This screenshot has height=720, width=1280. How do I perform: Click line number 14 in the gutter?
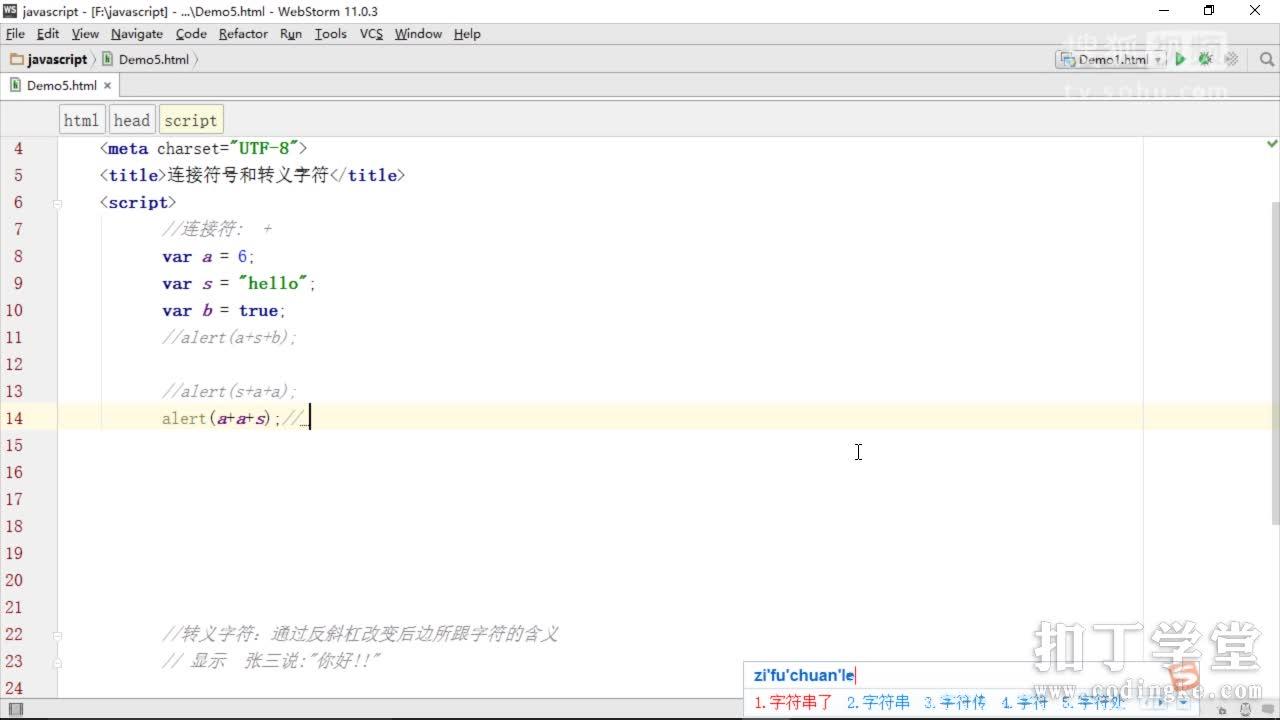15,418
